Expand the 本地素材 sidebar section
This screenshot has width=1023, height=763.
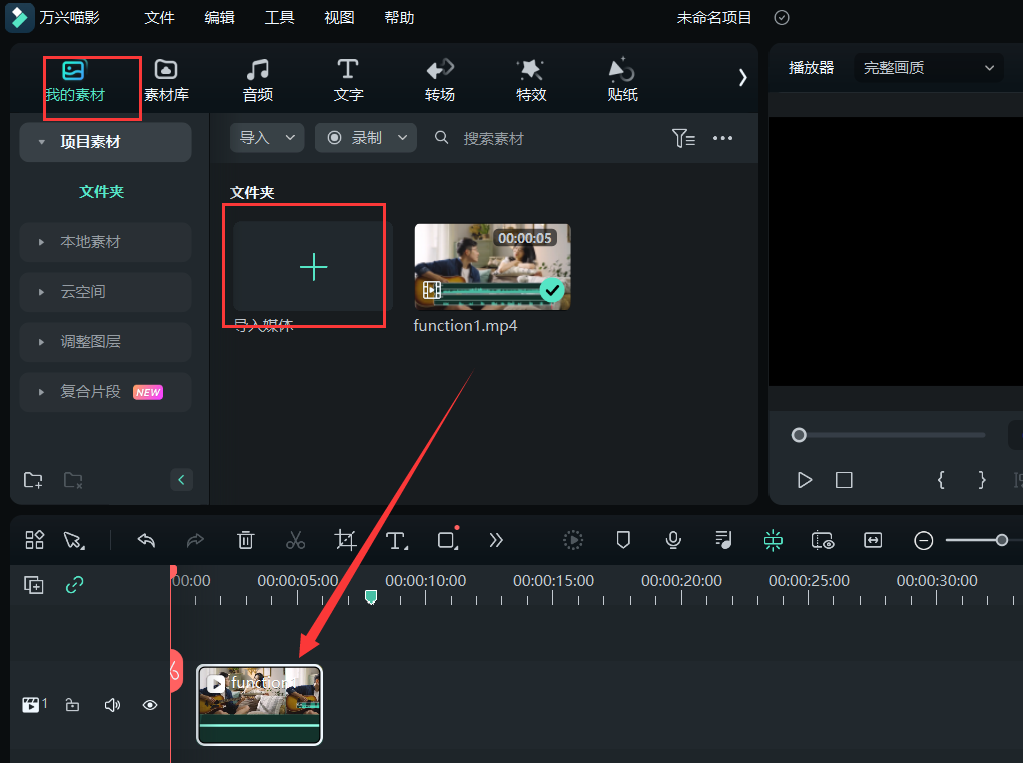pos(90,241)
